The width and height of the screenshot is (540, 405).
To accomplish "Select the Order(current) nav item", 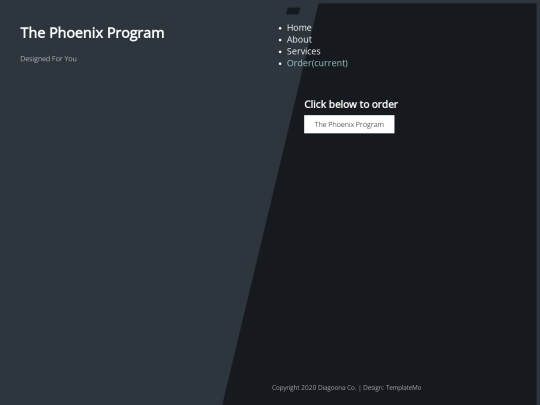I will pos(317,63).
